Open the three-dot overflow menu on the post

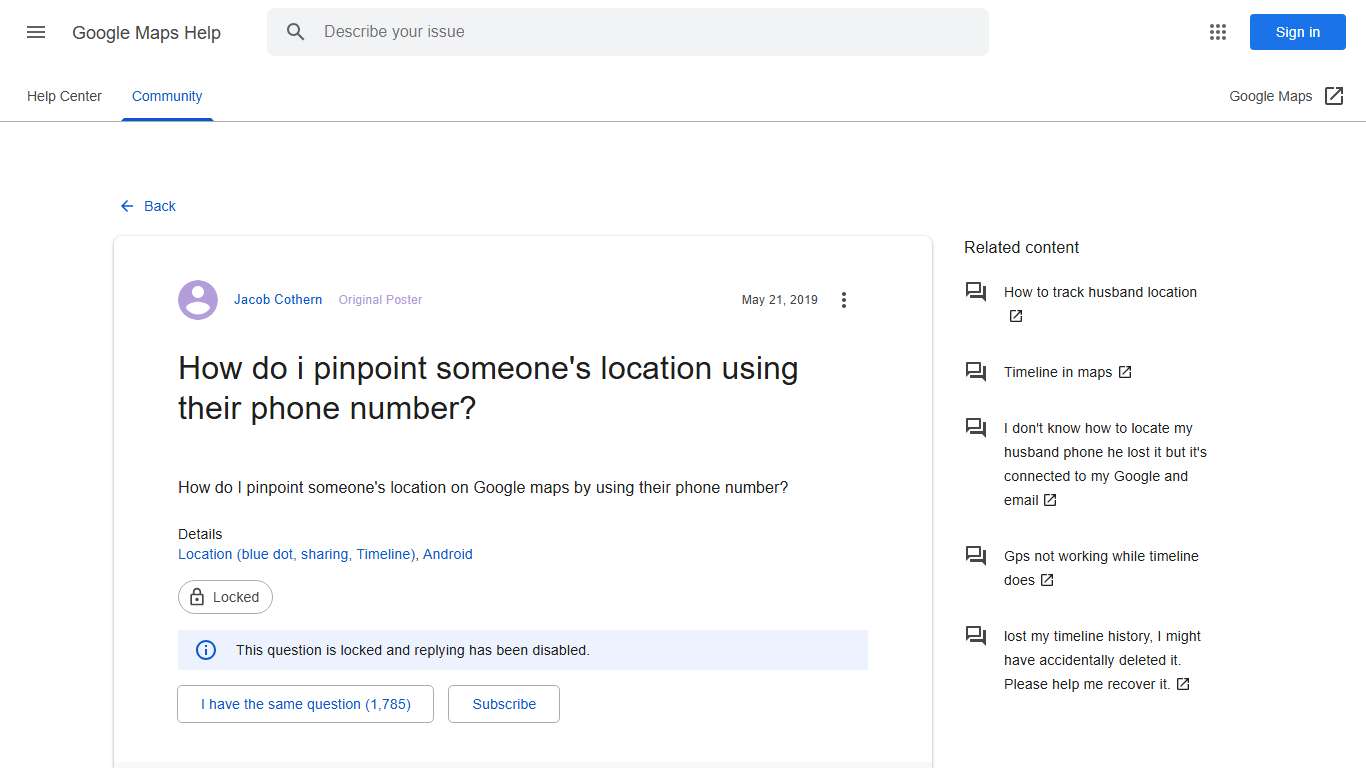[844, 299]
